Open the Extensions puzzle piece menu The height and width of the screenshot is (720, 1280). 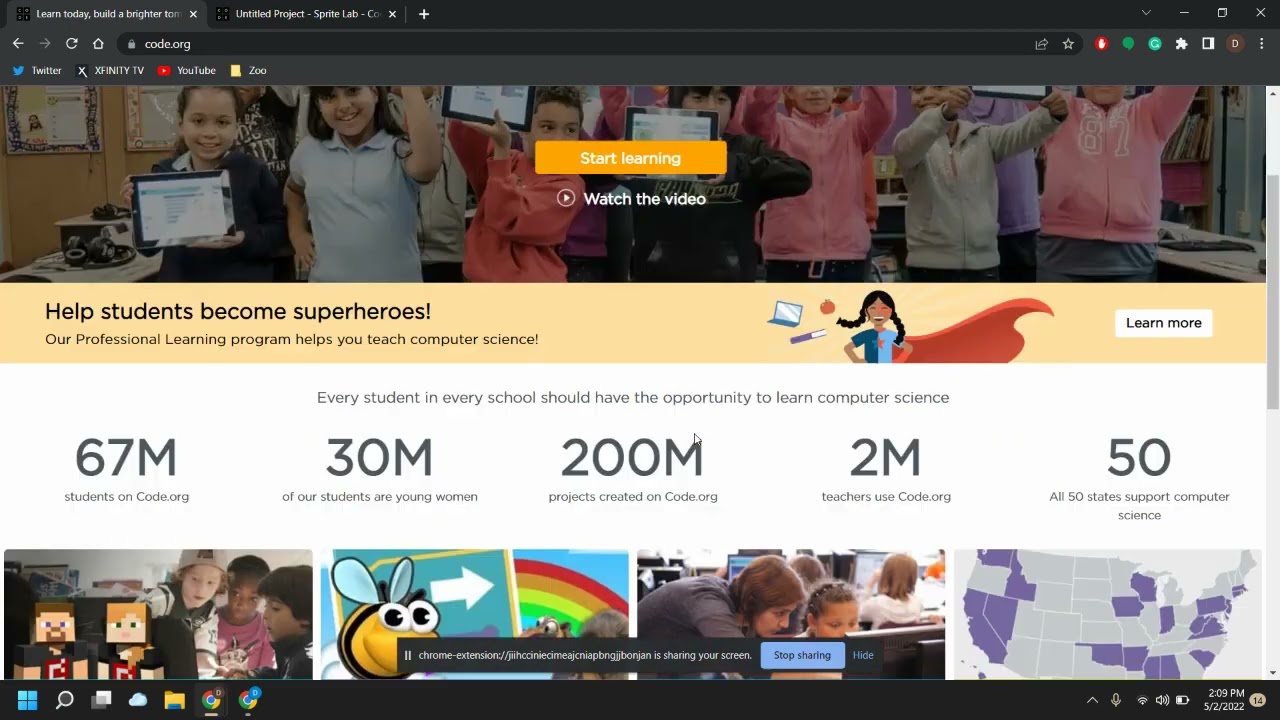[x=1181, y=44]
